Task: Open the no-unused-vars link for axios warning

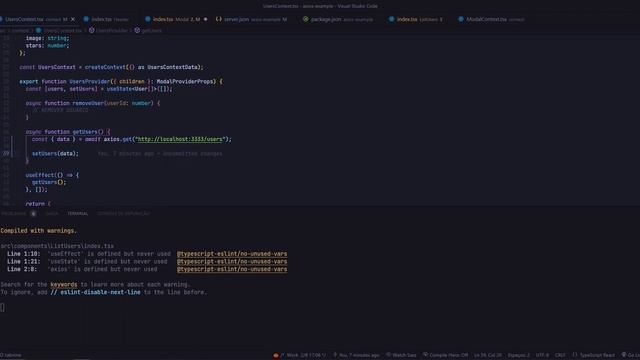Action: [232, 269]
